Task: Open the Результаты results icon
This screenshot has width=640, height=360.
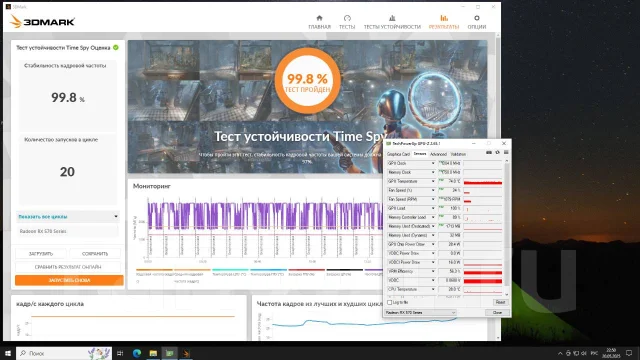Action: click(444, 18)
